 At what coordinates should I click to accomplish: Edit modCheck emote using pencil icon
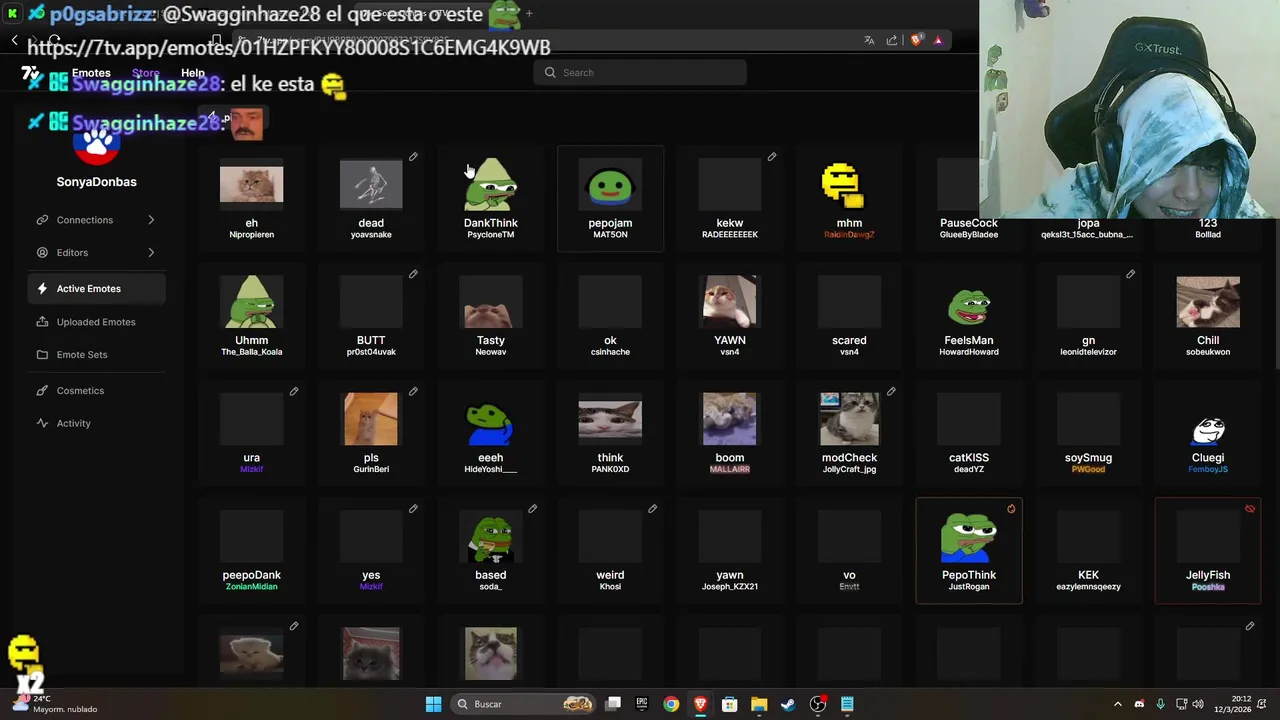click(891, 391)
